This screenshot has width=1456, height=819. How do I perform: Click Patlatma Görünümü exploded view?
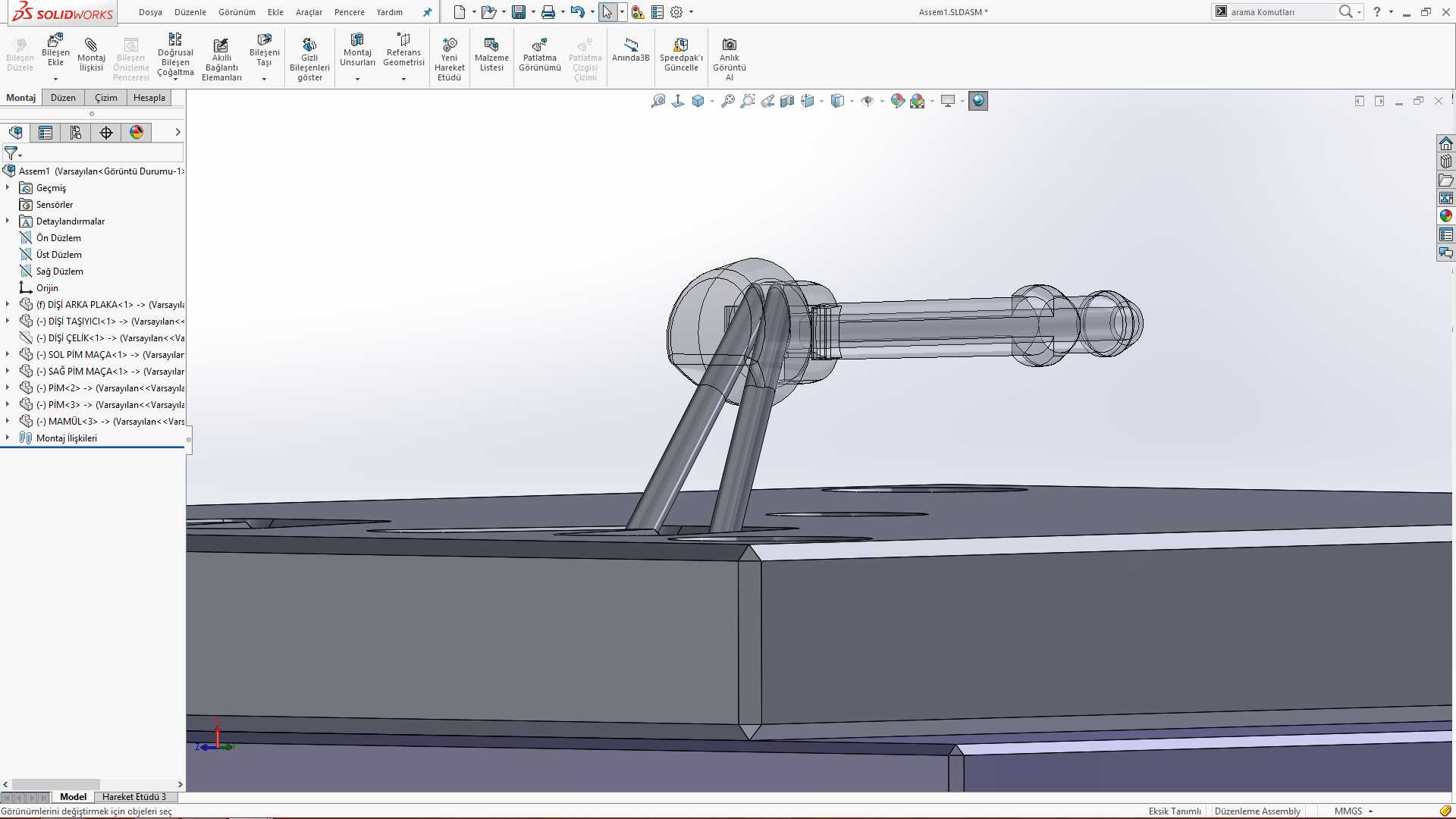click(x=540, y=55)
